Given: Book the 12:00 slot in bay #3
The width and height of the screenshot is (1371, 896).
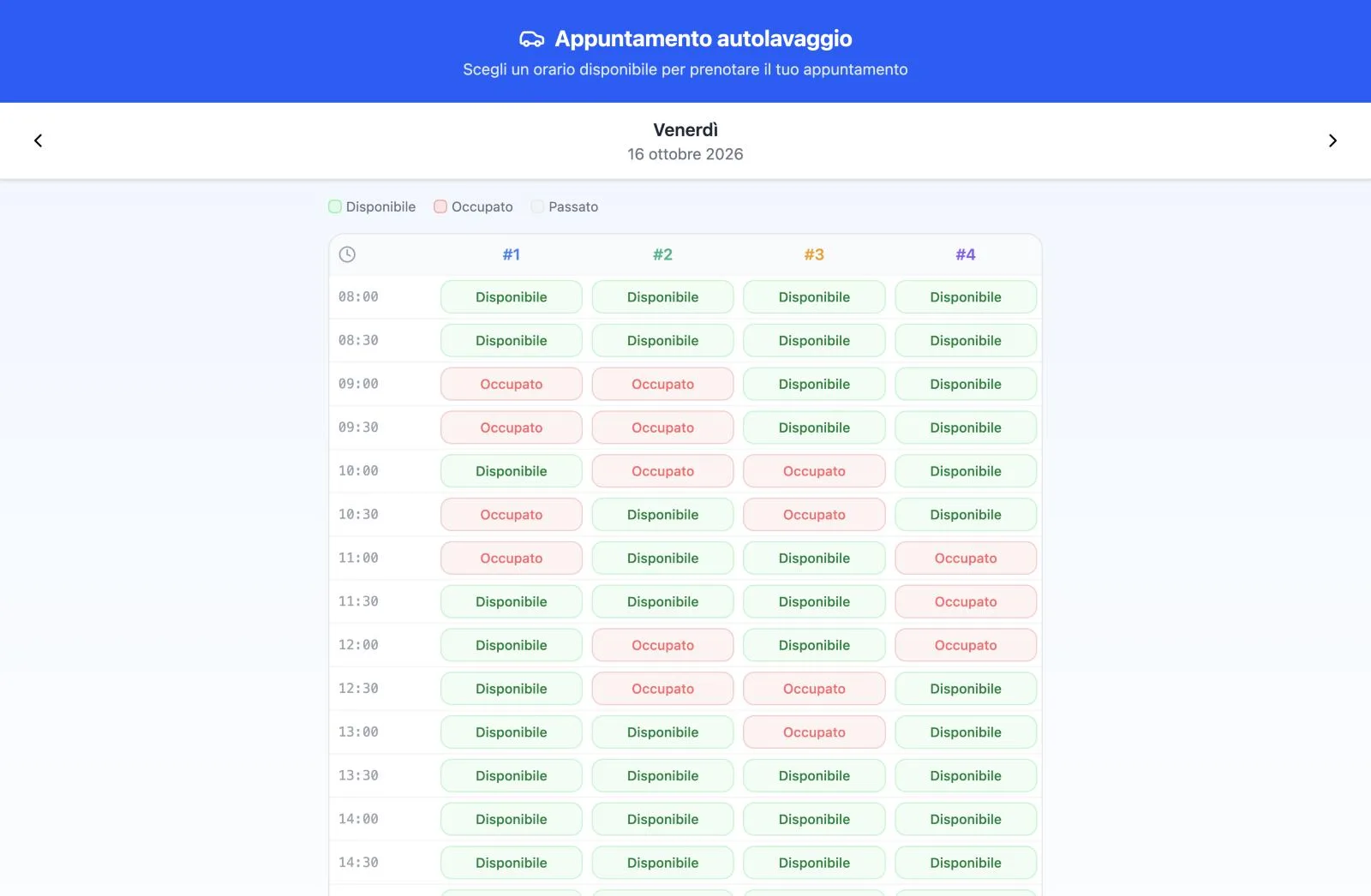Looking at the screenshot, I should tap(814, 645).
